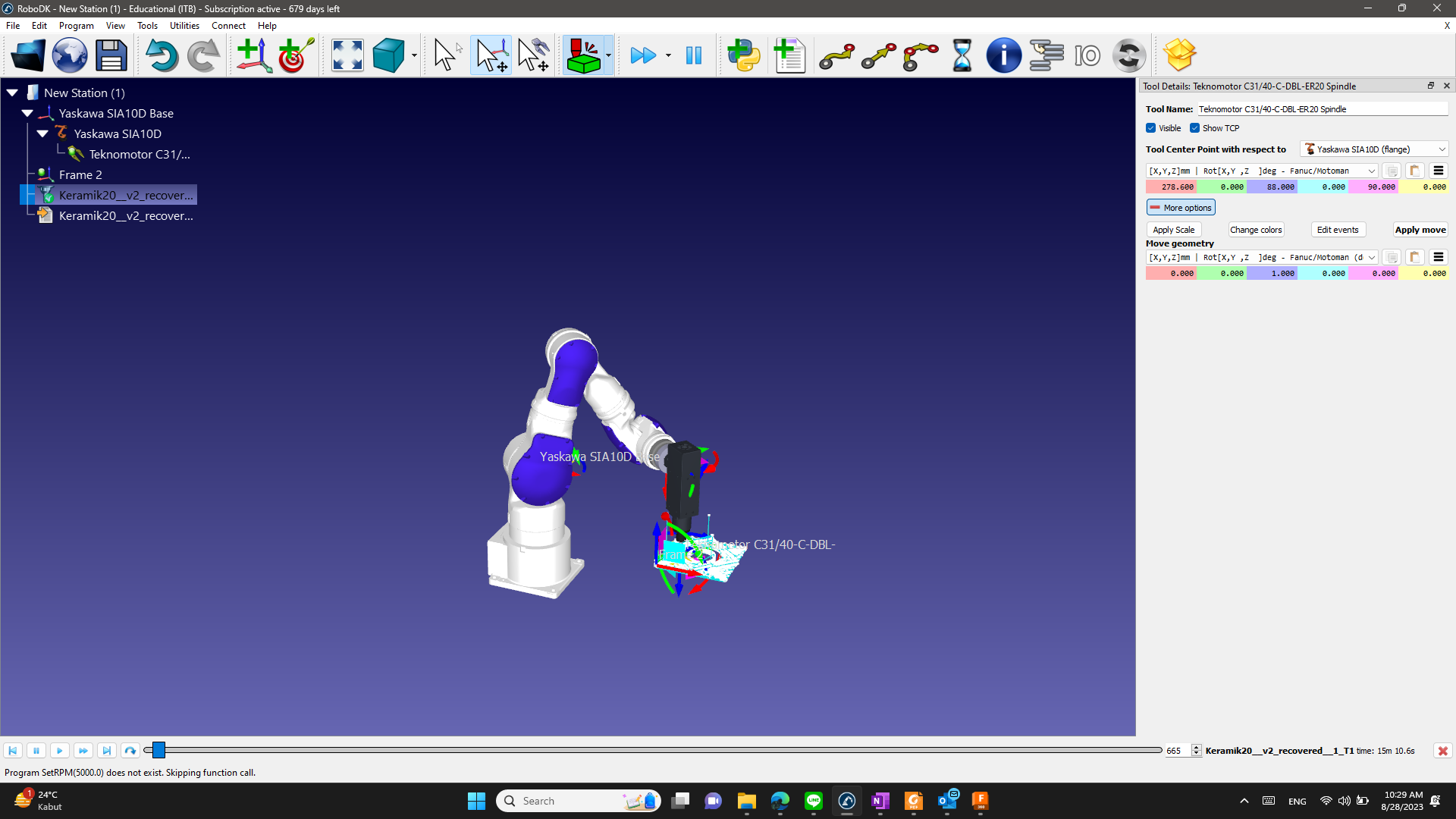Toggle the Show TCP checkbox
Screen dimensions: 1456x819
click(x=1194, y=128)
